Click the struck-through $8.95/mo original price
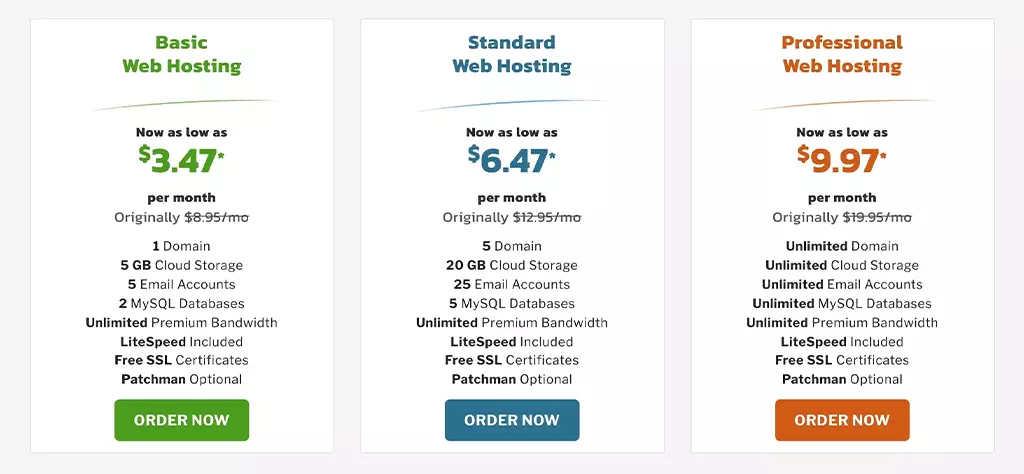Image resolution: width=1024 pixels, height=474 pixels. [x=217, y=217]
